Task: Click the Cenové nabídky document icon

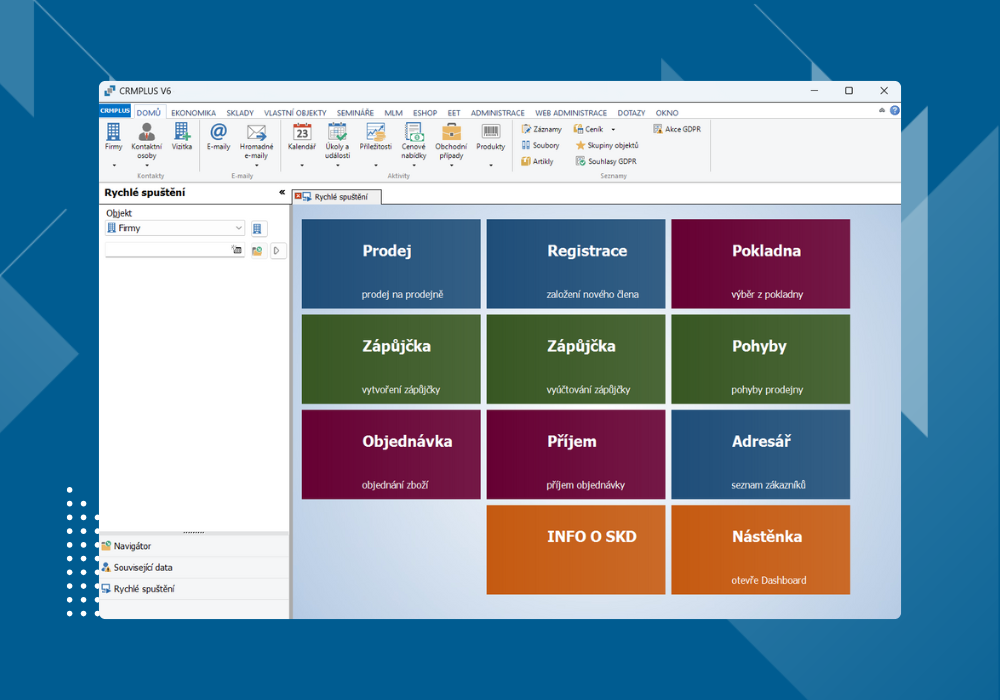Action: pos(414,132)
